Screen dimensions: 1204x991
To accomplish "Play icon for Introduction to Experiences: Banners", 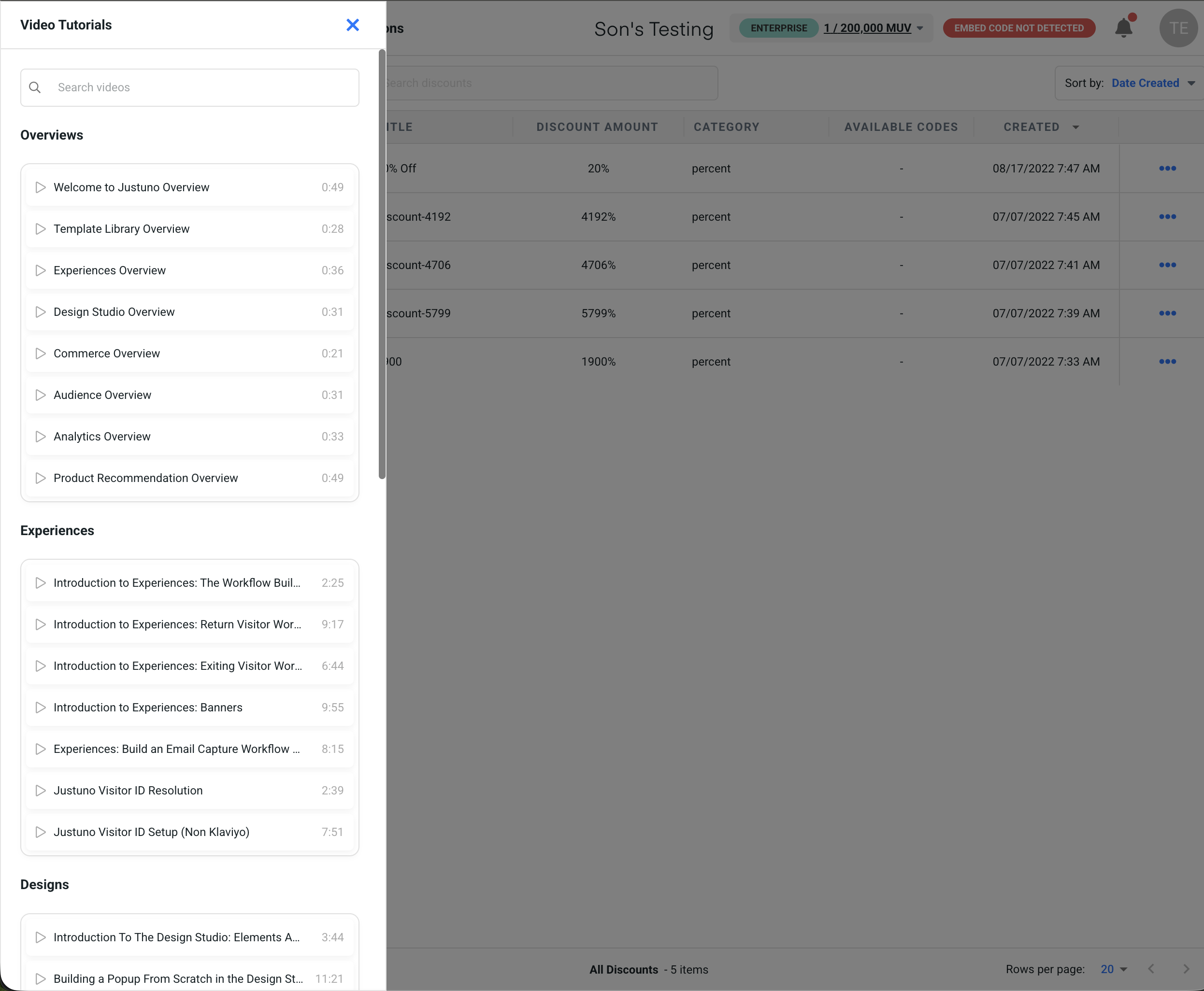I will coord(41,708).
